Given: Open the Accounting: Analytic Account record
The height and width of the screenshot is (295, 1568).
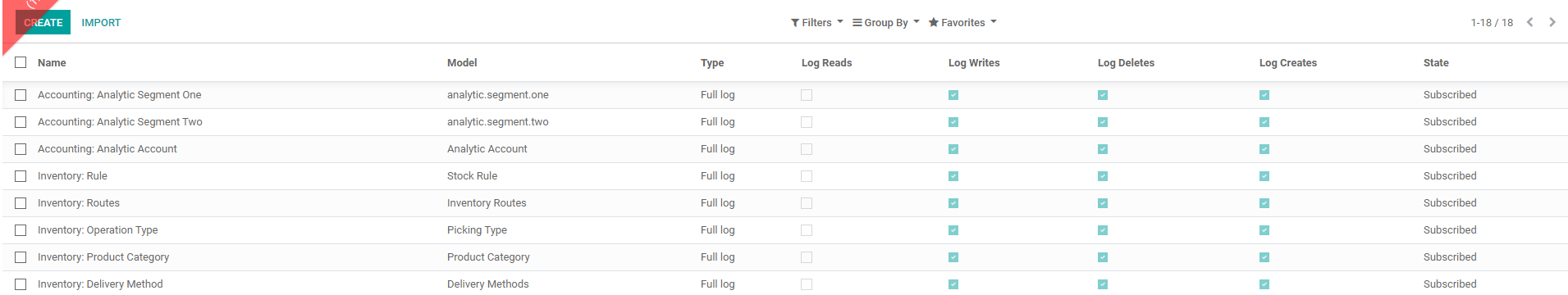Looking at the screenshot, I should 107,149.
